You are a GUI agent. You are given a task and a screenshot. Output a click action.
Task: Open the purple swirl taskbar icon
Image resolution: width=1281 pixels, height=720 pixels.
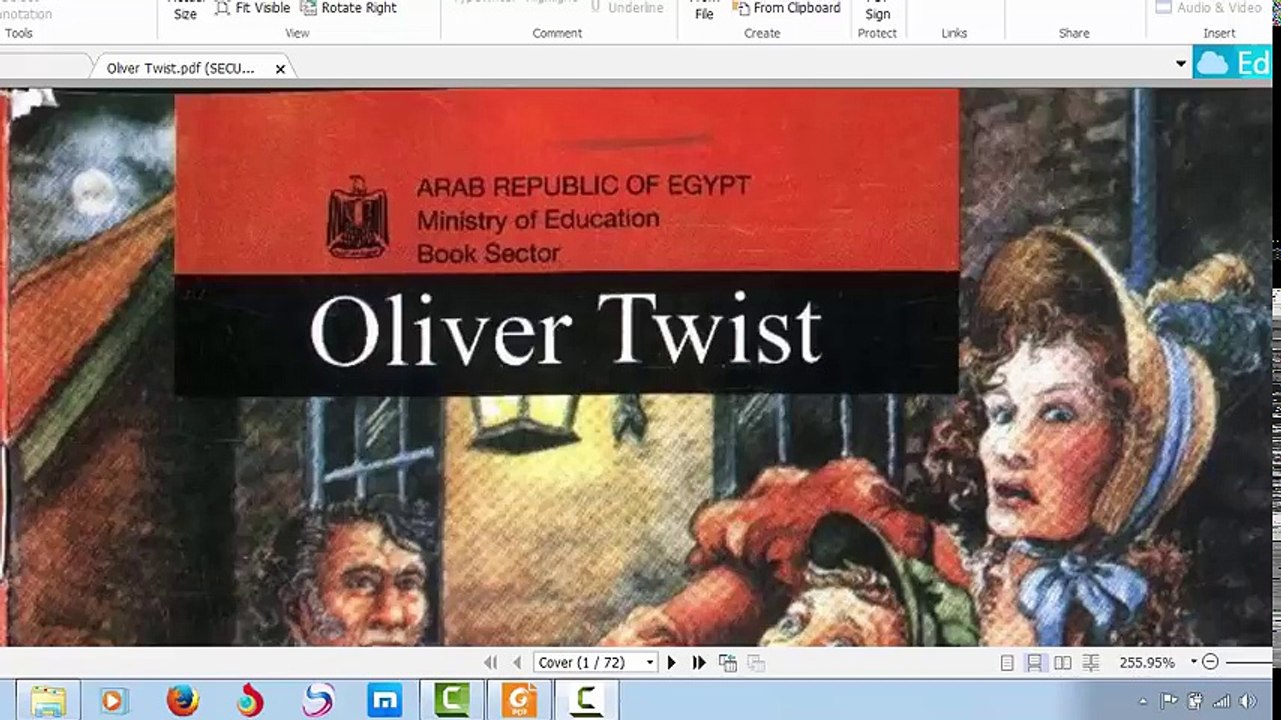(x=318, y=700)
